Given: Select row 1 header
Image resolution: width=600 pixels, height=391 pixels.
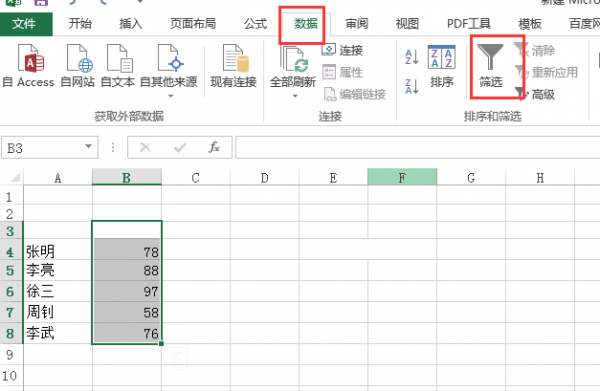Looking at the screenshot, I should click(10, 196).
